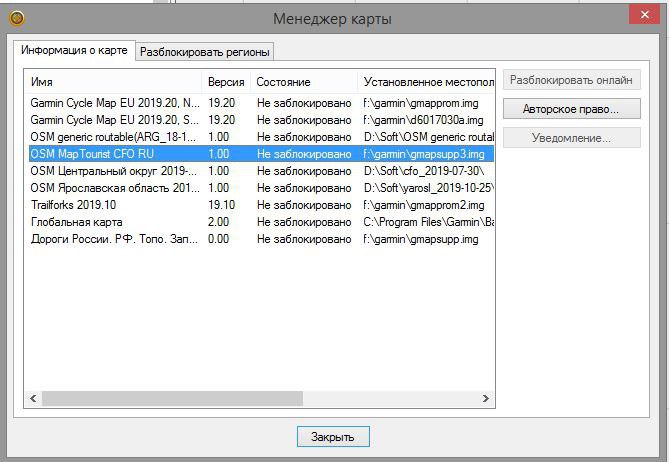Click version 19.10 of Trailforks
Viewport: 669px width, 462px height.
tap(221, 205)
